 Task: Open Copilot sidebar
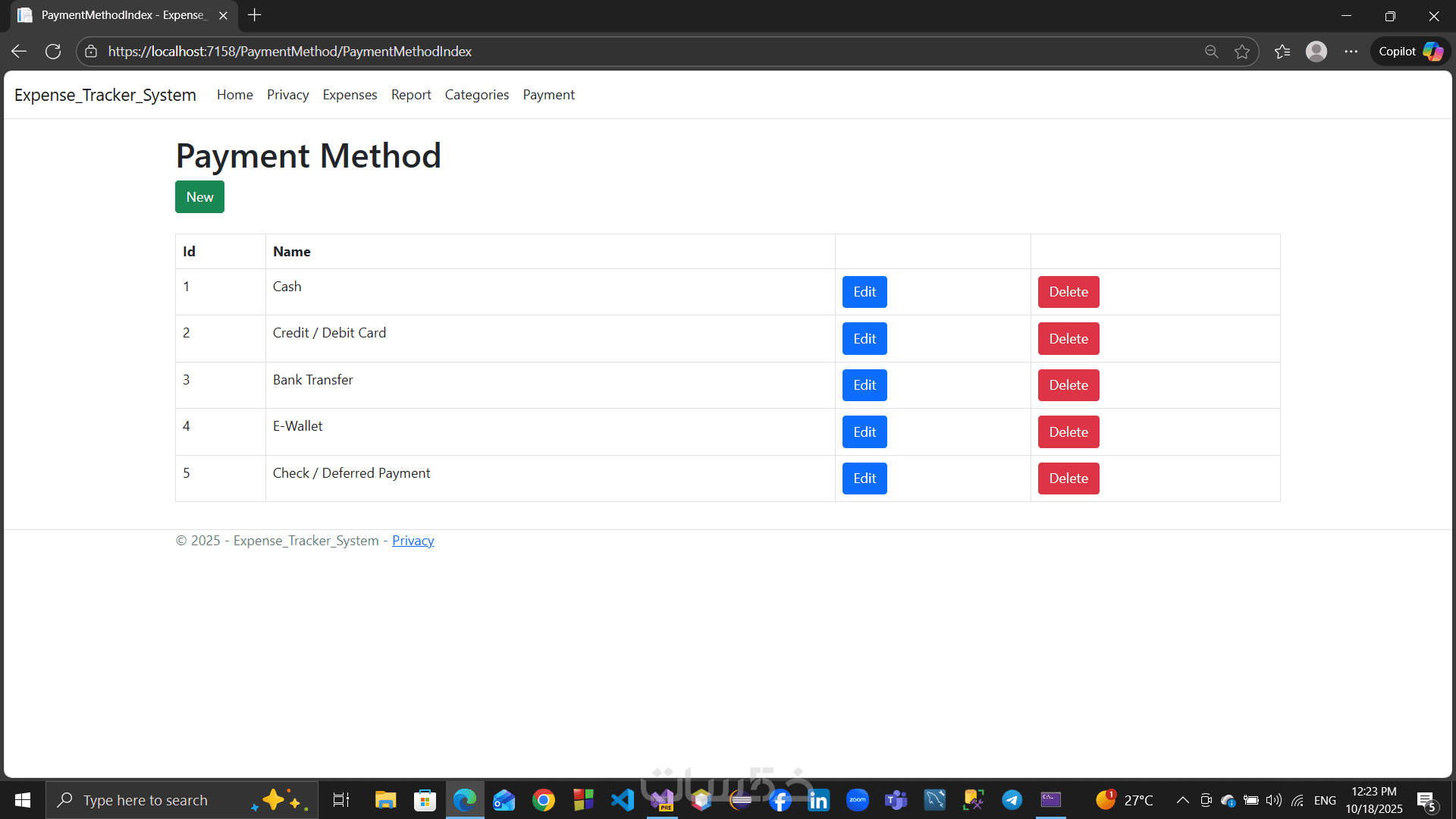[x=1410, y=52]
